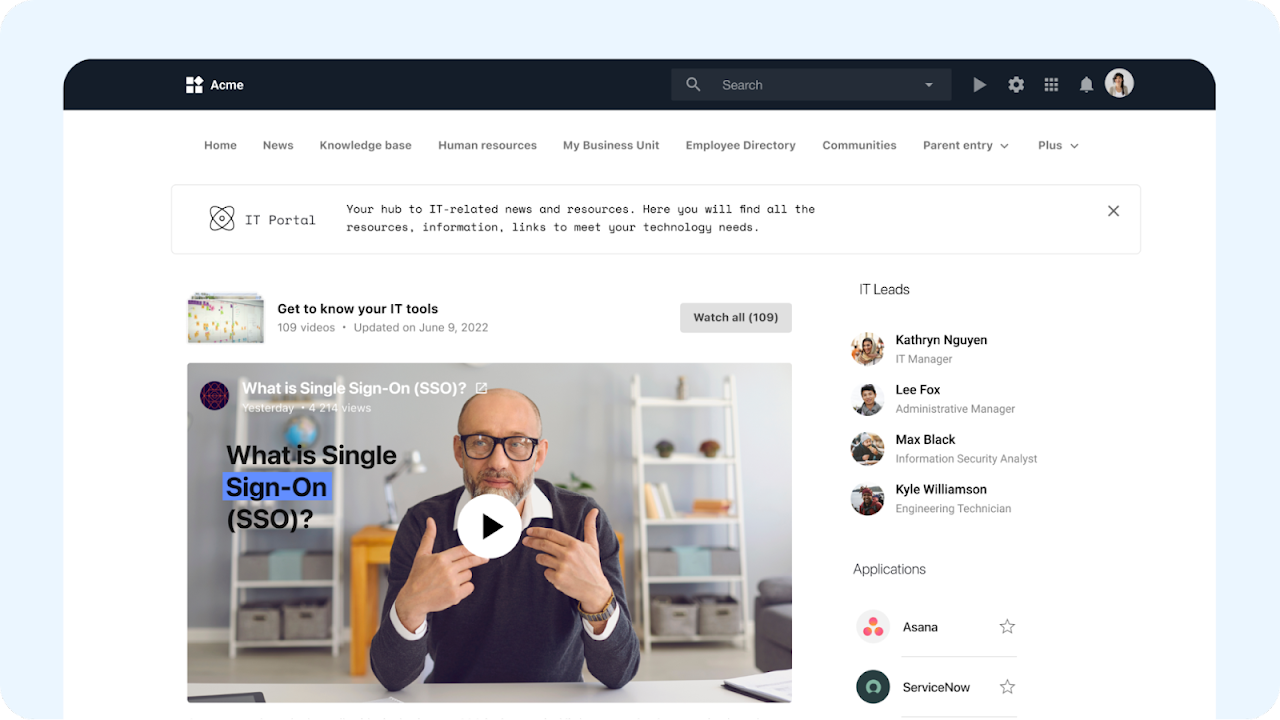
Task: Play the Single Sign-On video
Action: (489, 526)
